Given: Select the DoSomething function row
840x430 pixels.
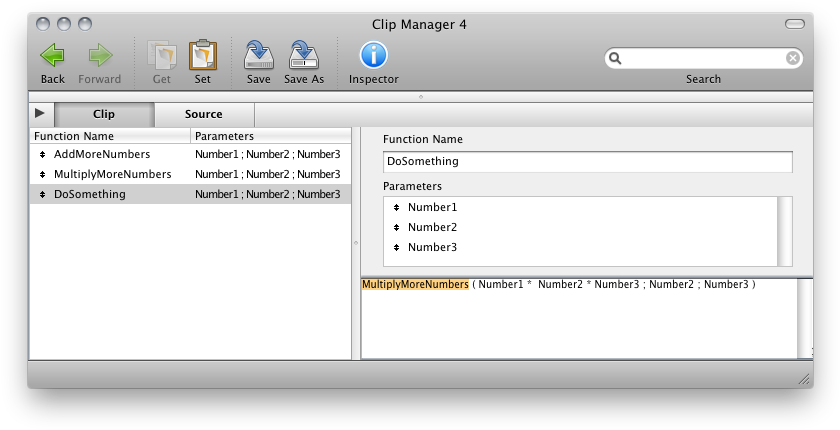Looking at the screenshot, I should pyautogui.click(x=90, y=194).
